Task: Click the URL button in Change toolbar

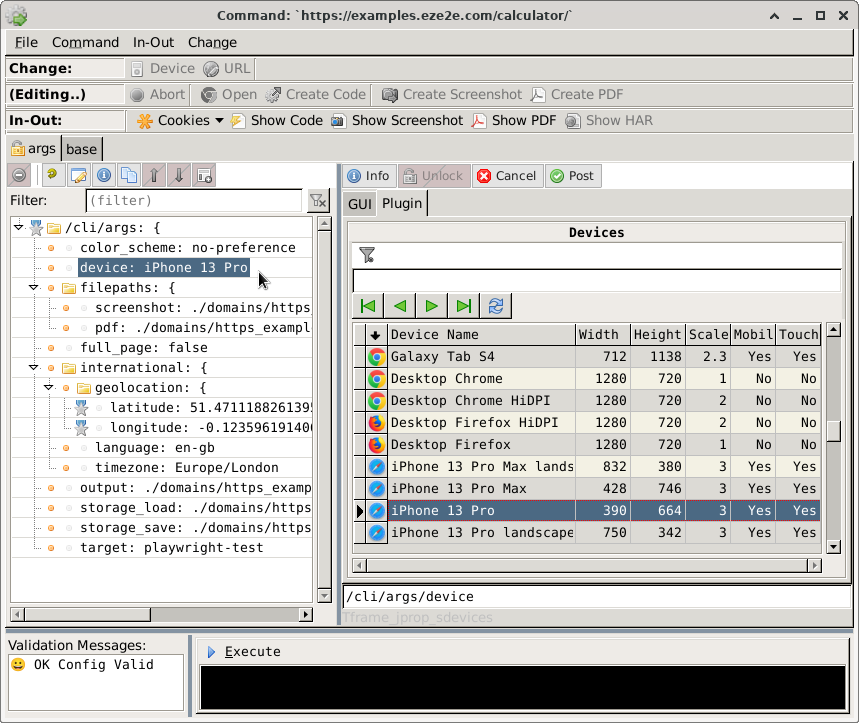Action: 227,68
